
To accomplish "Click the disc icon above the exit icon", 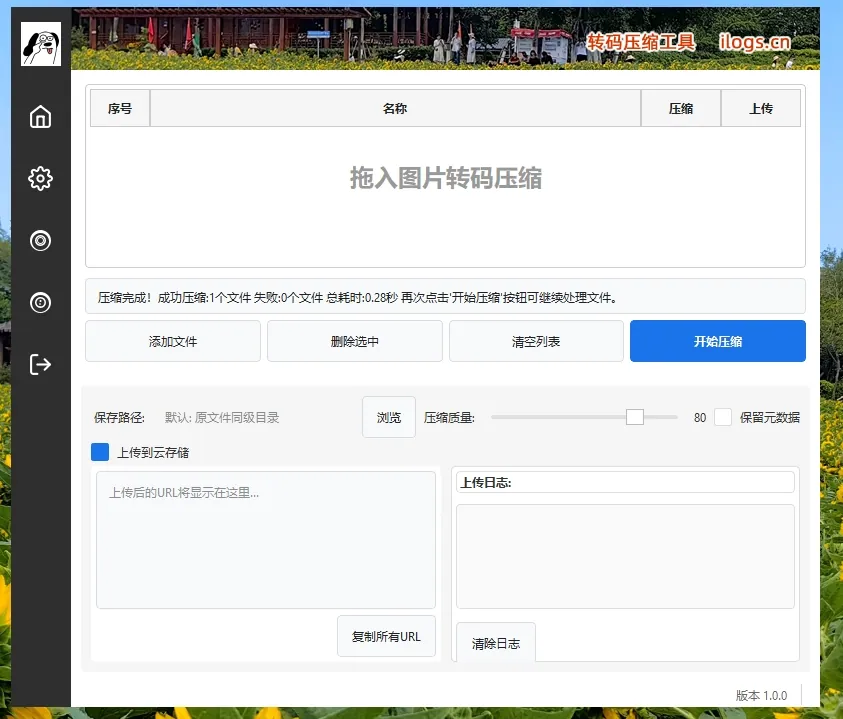I will 40,302.
